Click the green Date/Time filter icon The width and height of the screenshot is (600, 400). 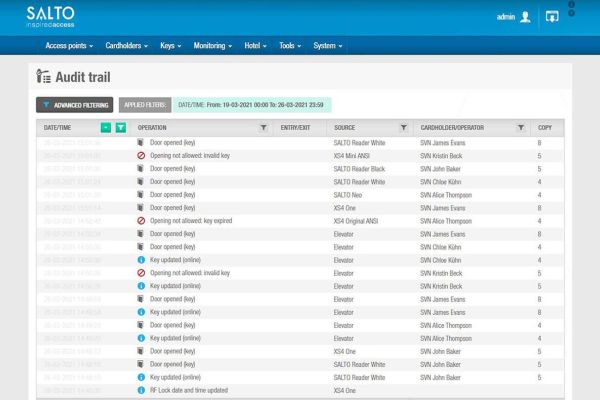pos(120,128)
